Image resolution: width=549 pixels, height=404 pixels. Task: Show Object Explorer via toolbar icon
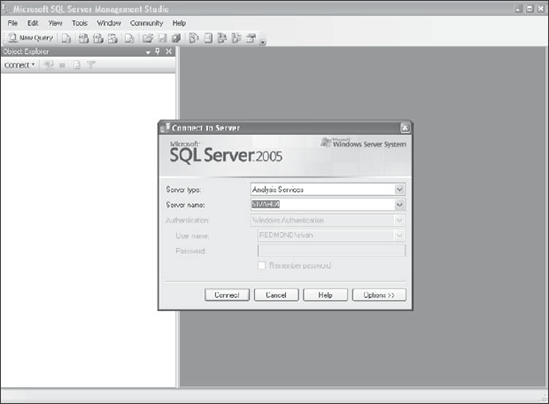pos(222,38)
